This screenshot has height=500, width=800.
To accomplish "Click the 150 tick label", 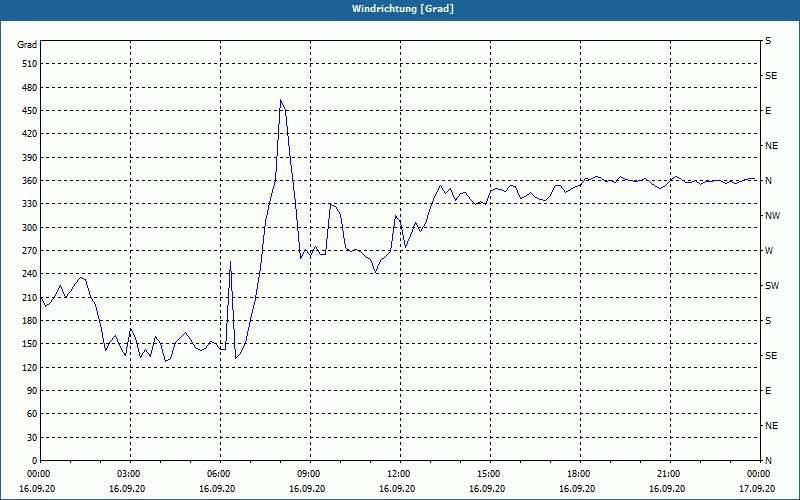I will point(30,344).
